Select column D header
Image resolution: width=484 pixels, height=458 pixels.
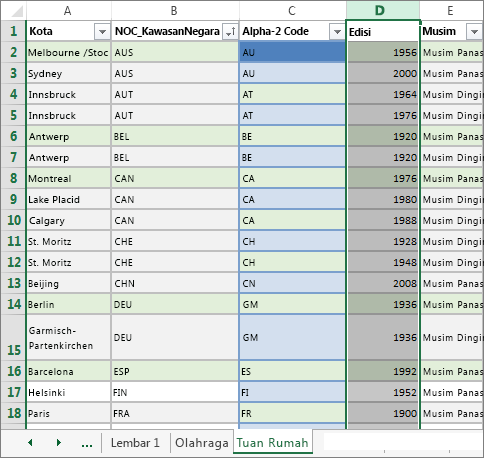coord(383,11)
